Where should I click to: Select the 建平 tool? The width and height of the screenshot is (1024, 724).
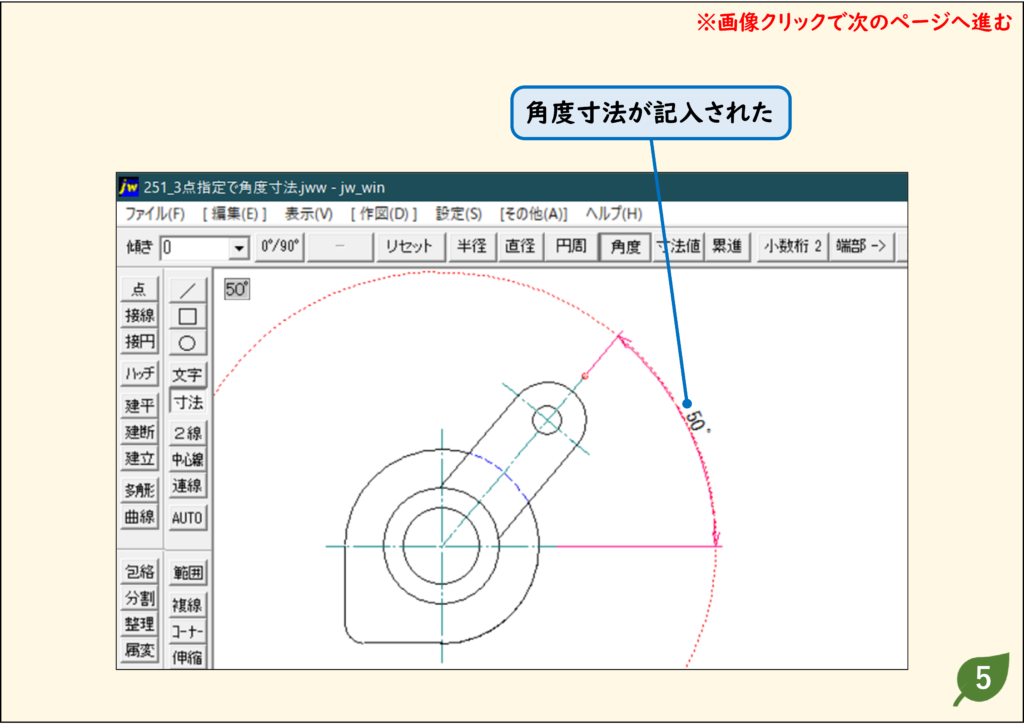point(139,405)
